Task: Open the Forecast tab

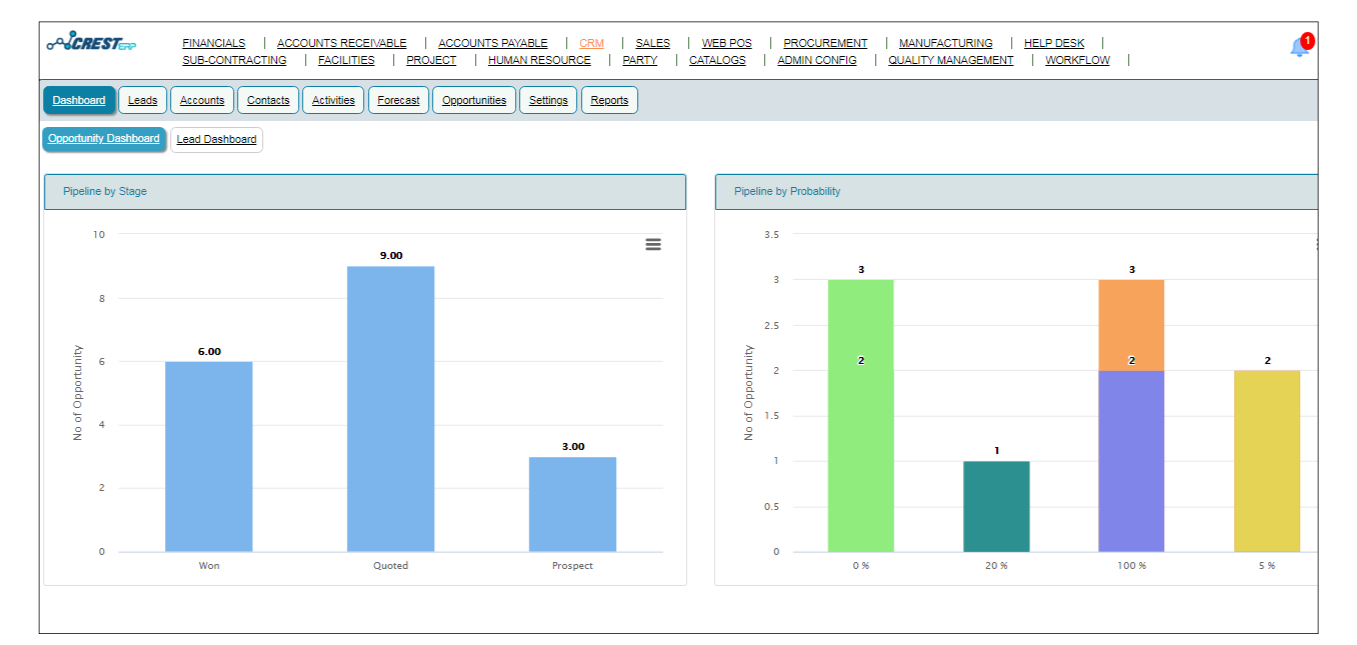Action: click(x=398, y=99)
